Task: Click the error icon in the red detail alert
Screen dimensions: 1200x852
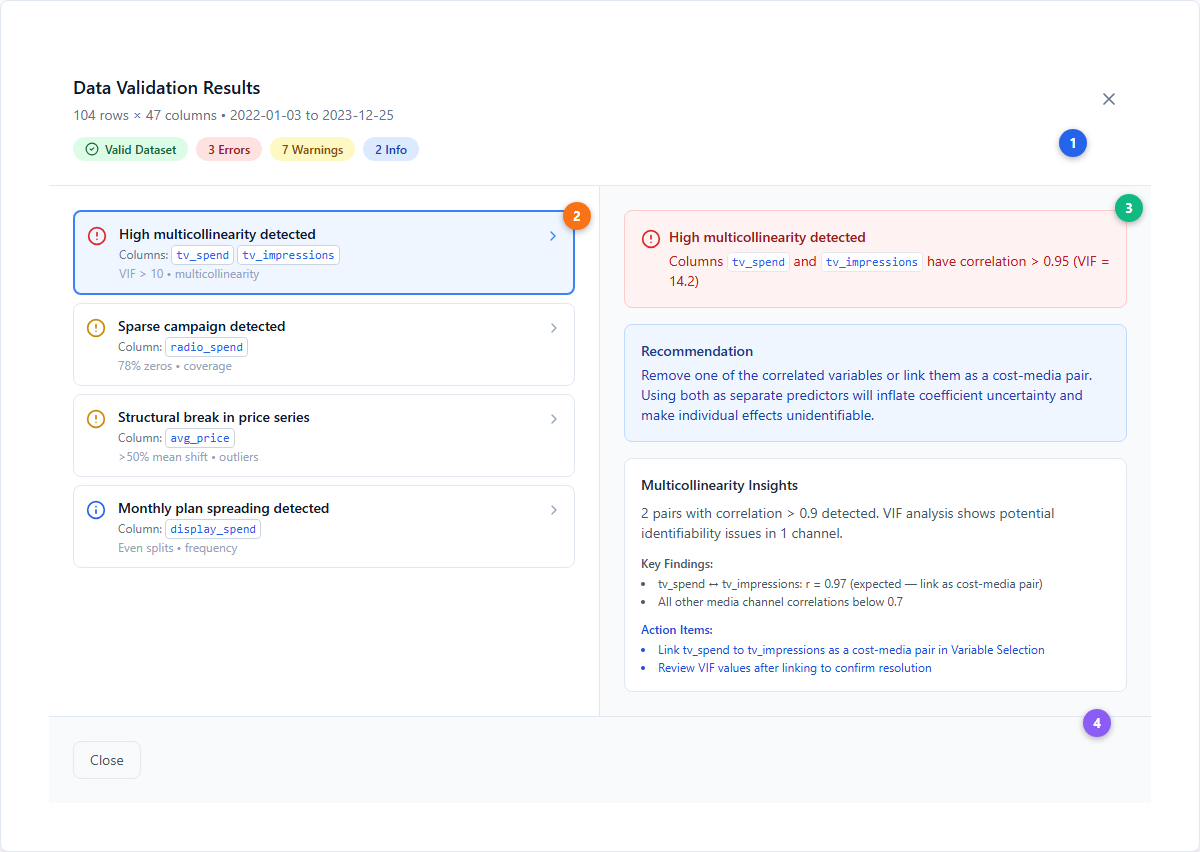Action: click(651, 239)
